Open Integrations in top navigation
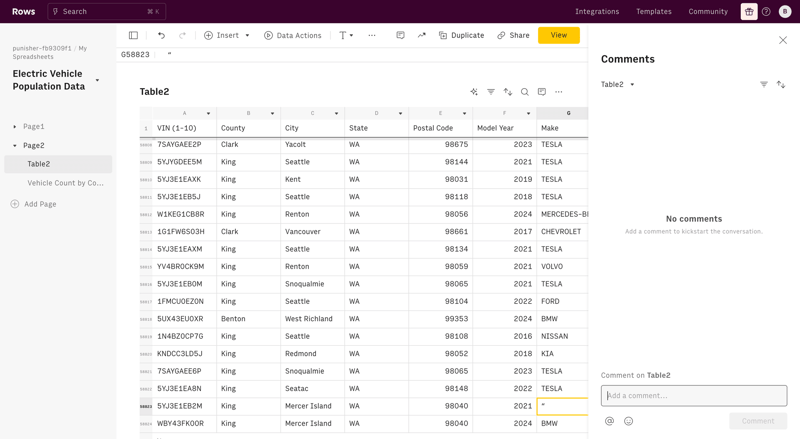This screenshot has height=439, width=800. [597, 11]
